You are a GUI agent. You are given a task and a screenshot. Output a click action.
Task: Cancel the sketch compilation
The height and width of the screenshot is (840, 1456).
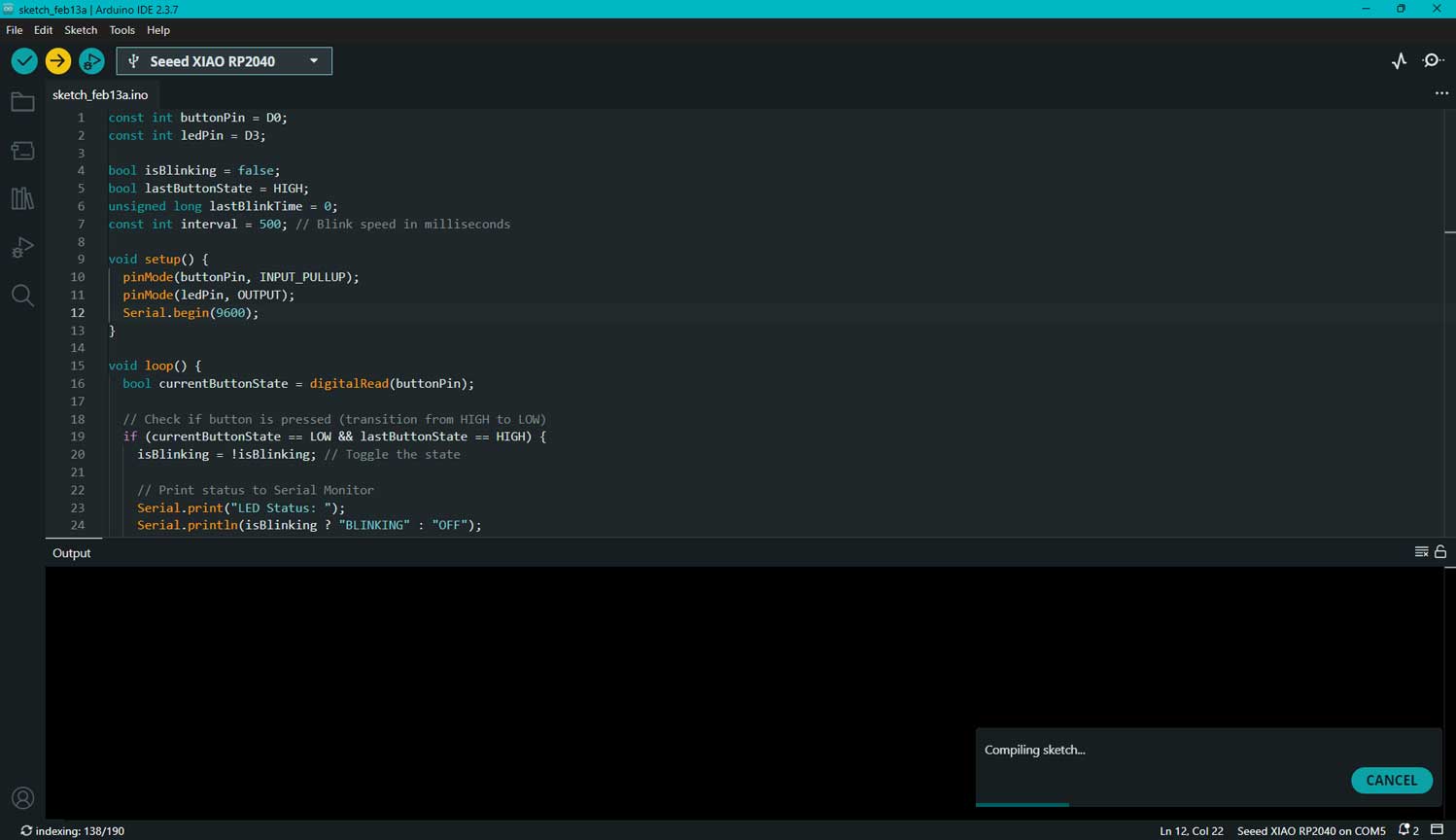click(x=1391, y=780)
